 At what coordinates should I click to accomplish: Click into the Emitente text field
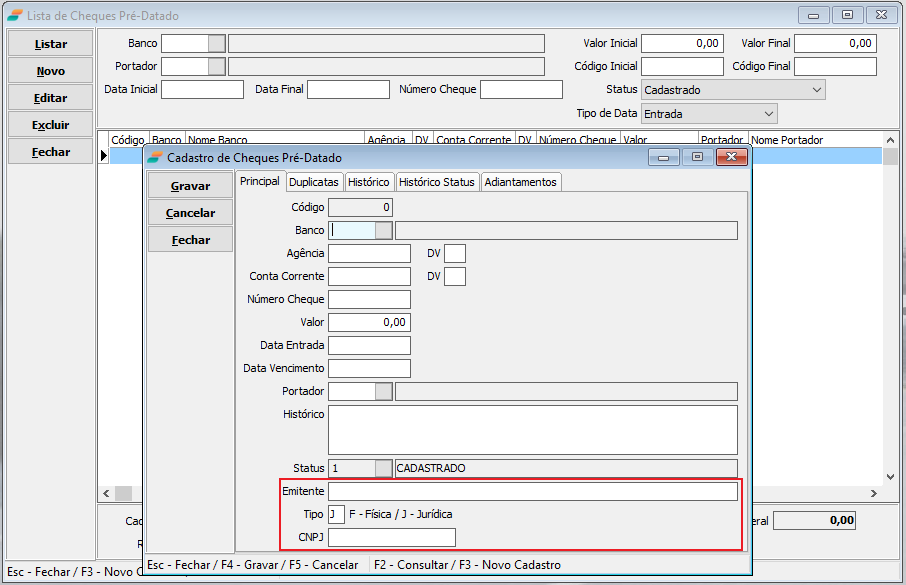tap(532, 491)
